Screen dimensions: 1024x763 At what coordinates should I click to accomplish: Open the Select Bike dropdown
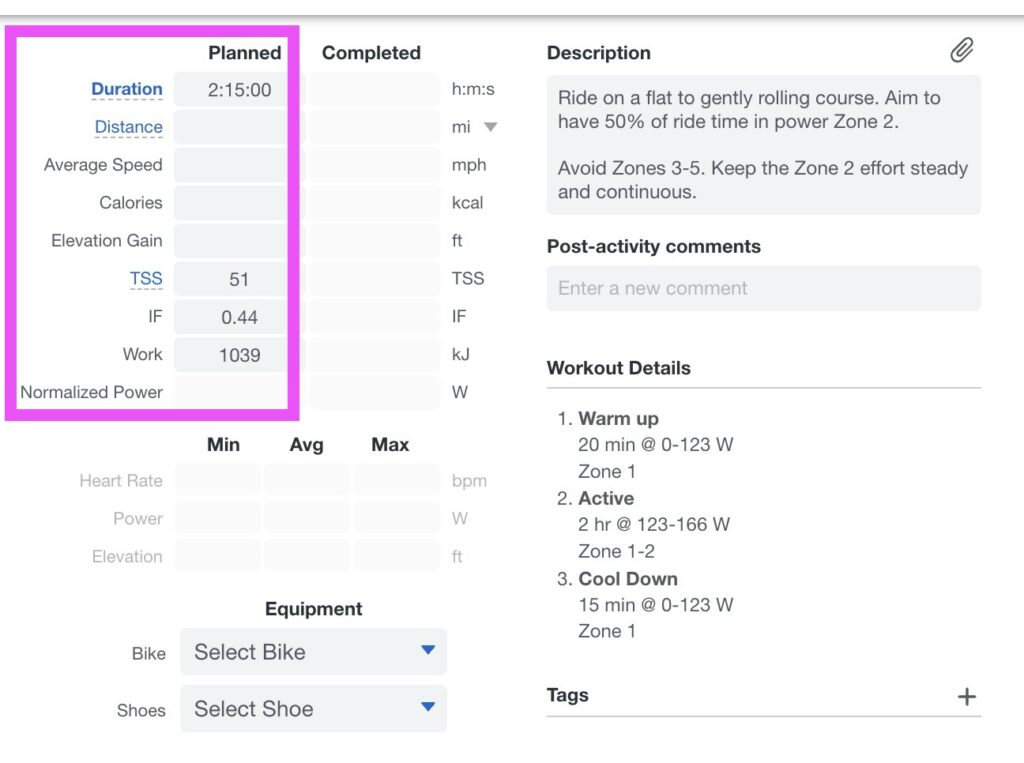(313, 652)
